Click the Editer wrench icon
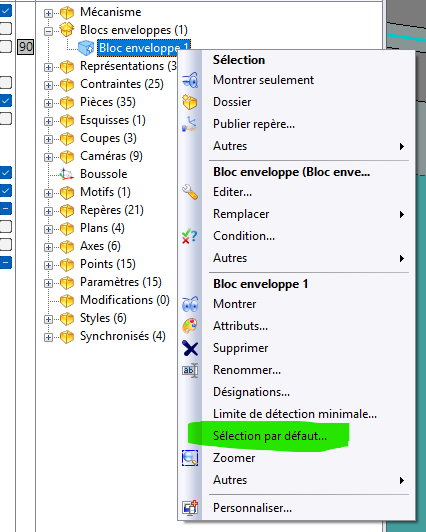This screenshot has width=426, height=532. click(x=190, y=192)
